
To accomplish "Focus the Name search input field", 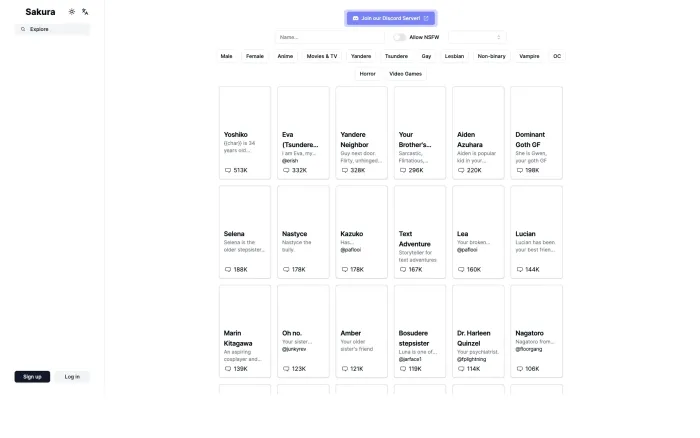I will (x=329, y=37).
